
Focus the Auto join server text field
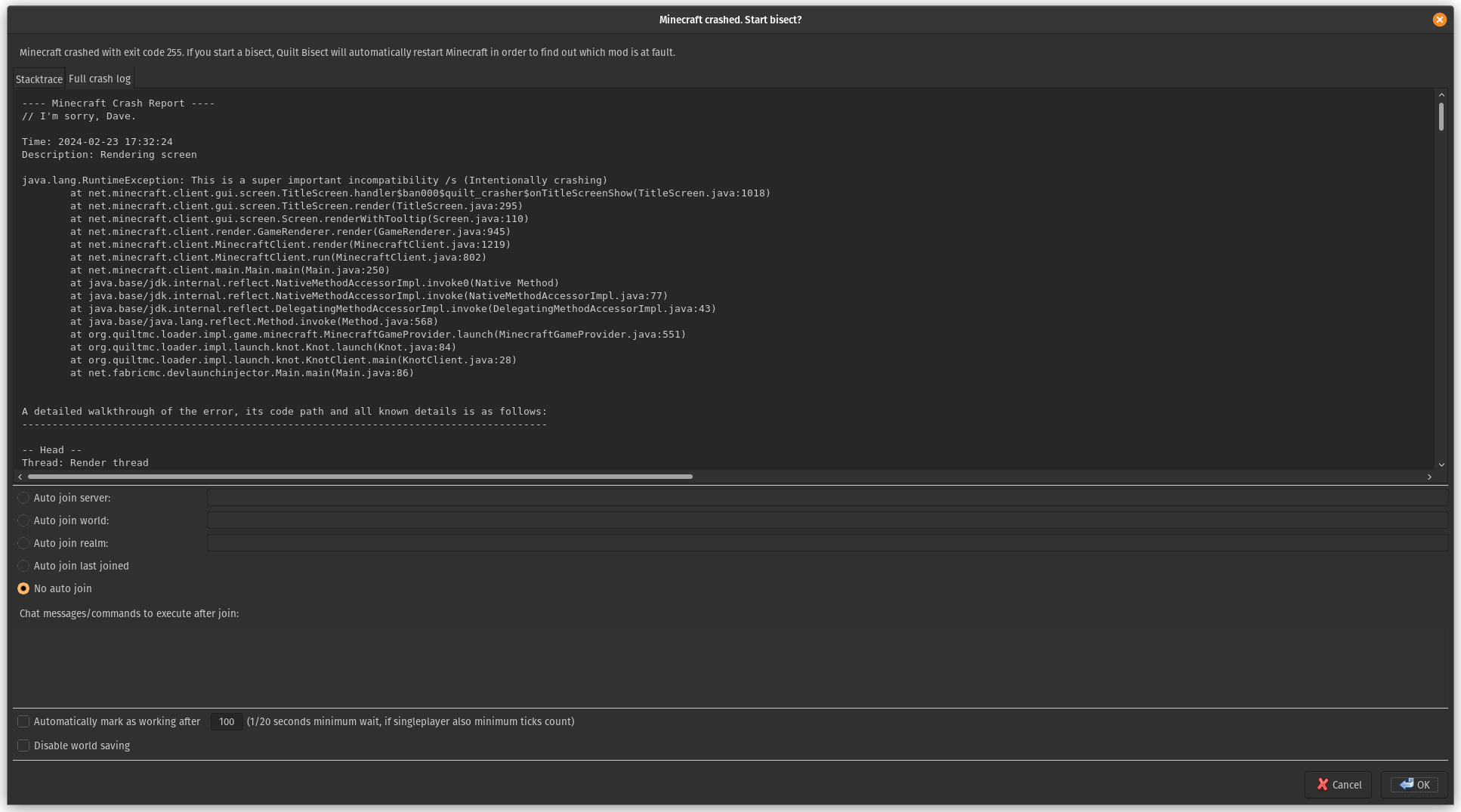tap(827, 498)
